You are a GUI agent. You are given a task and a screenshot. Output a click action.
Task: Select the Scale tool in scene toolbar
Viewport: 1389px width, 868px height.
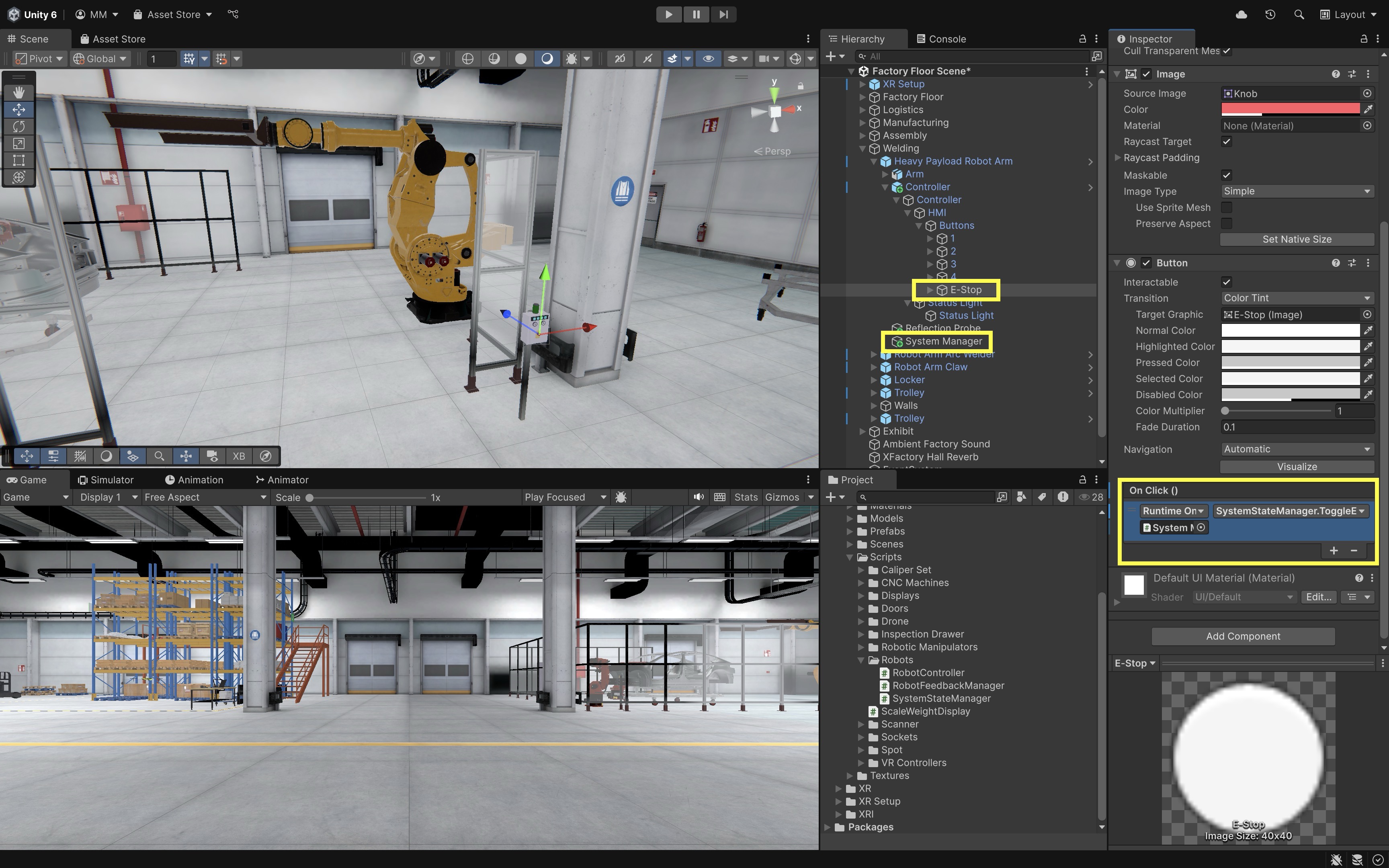click(x=19, y=143)
